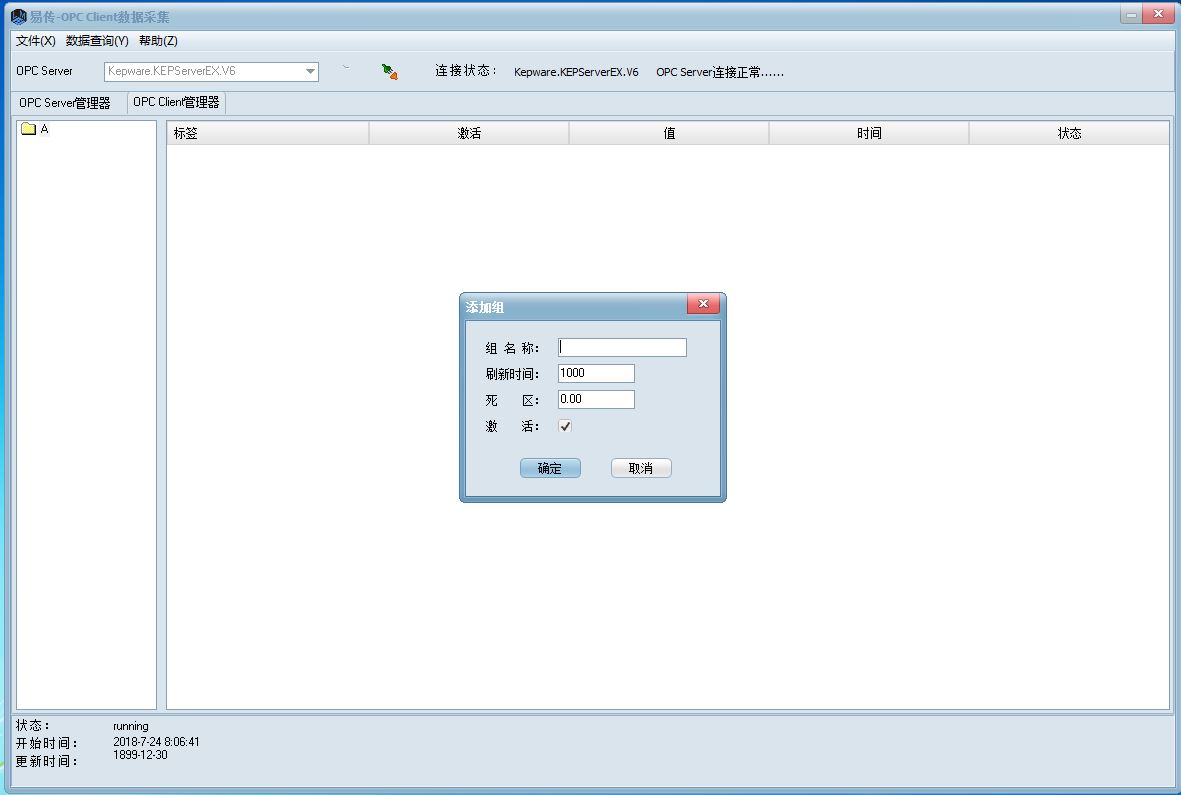
Task: Minimize the main application window
Action: pyautogui.click(x=1131, y=15)
